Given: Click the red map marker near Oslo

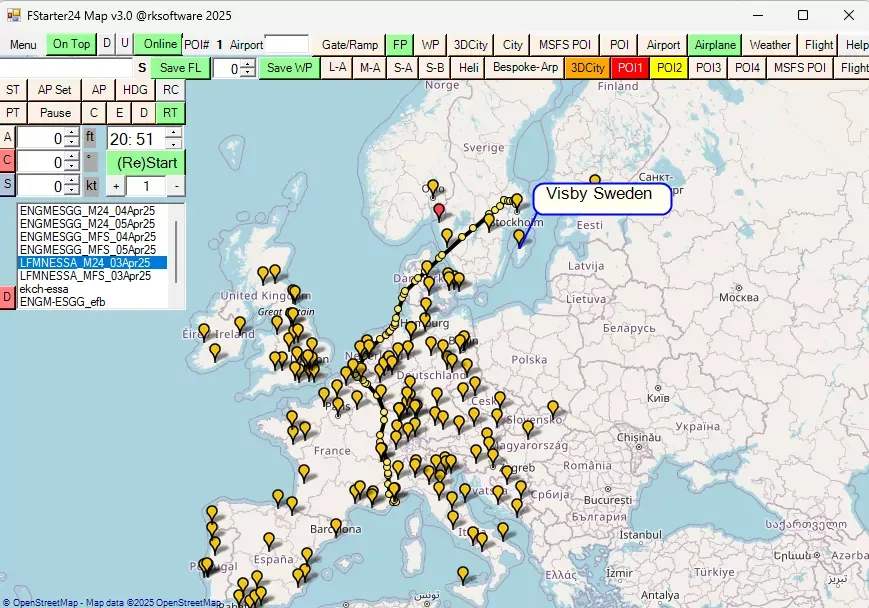Looking at the screenshot, I should coord(438,210).
